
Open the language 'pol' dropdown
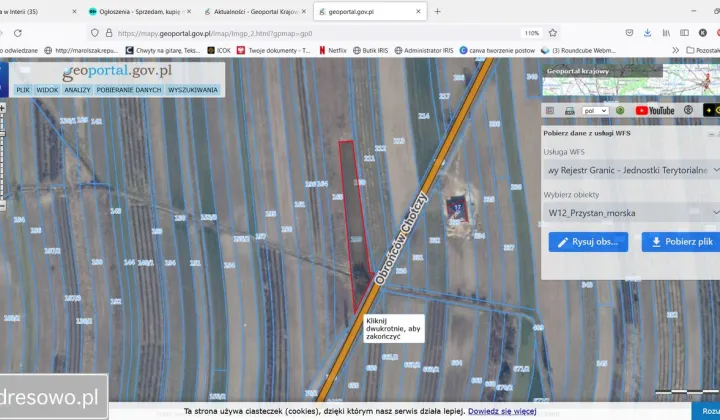[595, 111]
